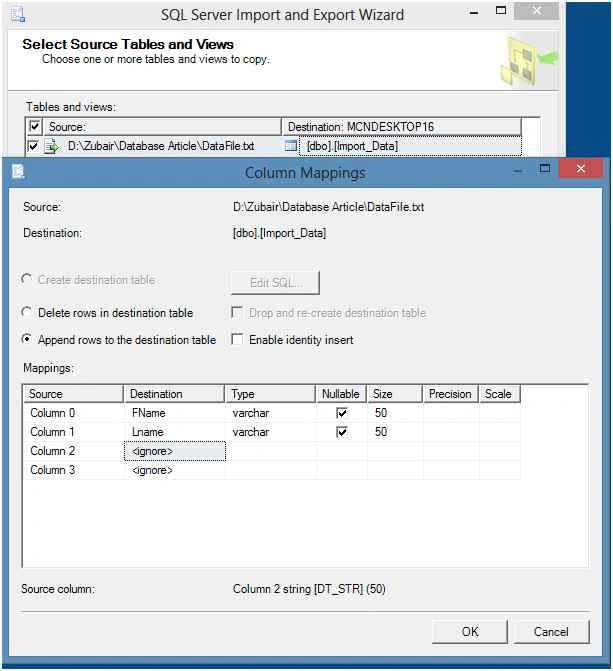Select the Column 0 source cell

coord(74,413)
